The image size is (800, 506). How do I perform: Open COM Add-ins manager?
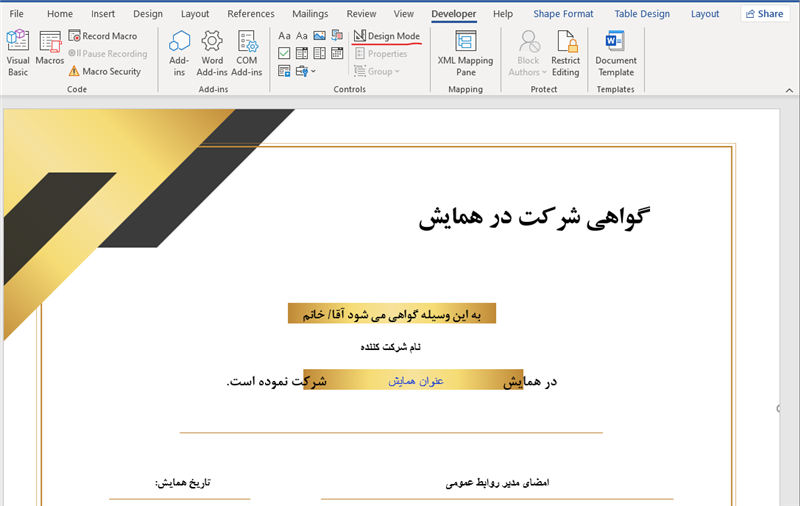tap(247, 52)
